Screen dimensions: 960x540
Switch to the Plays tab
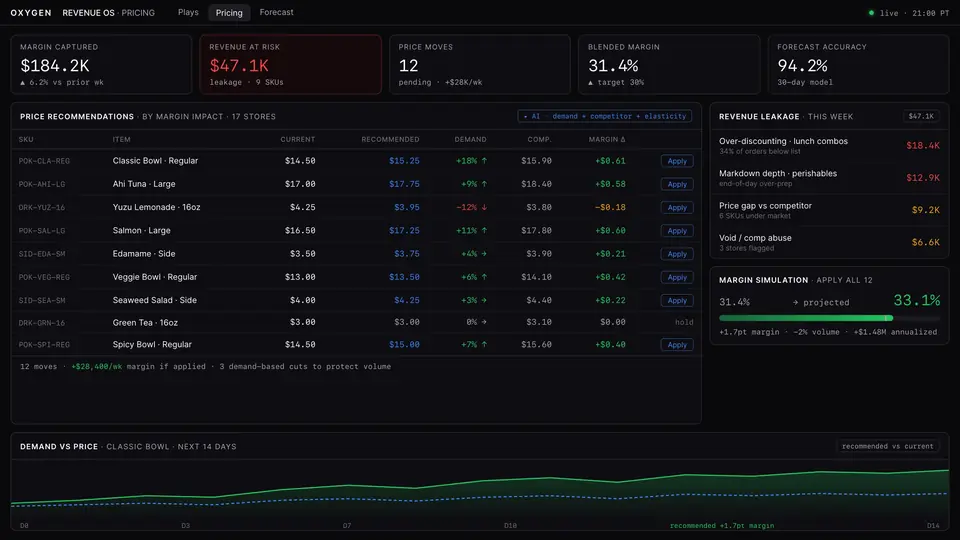point(188,12)
